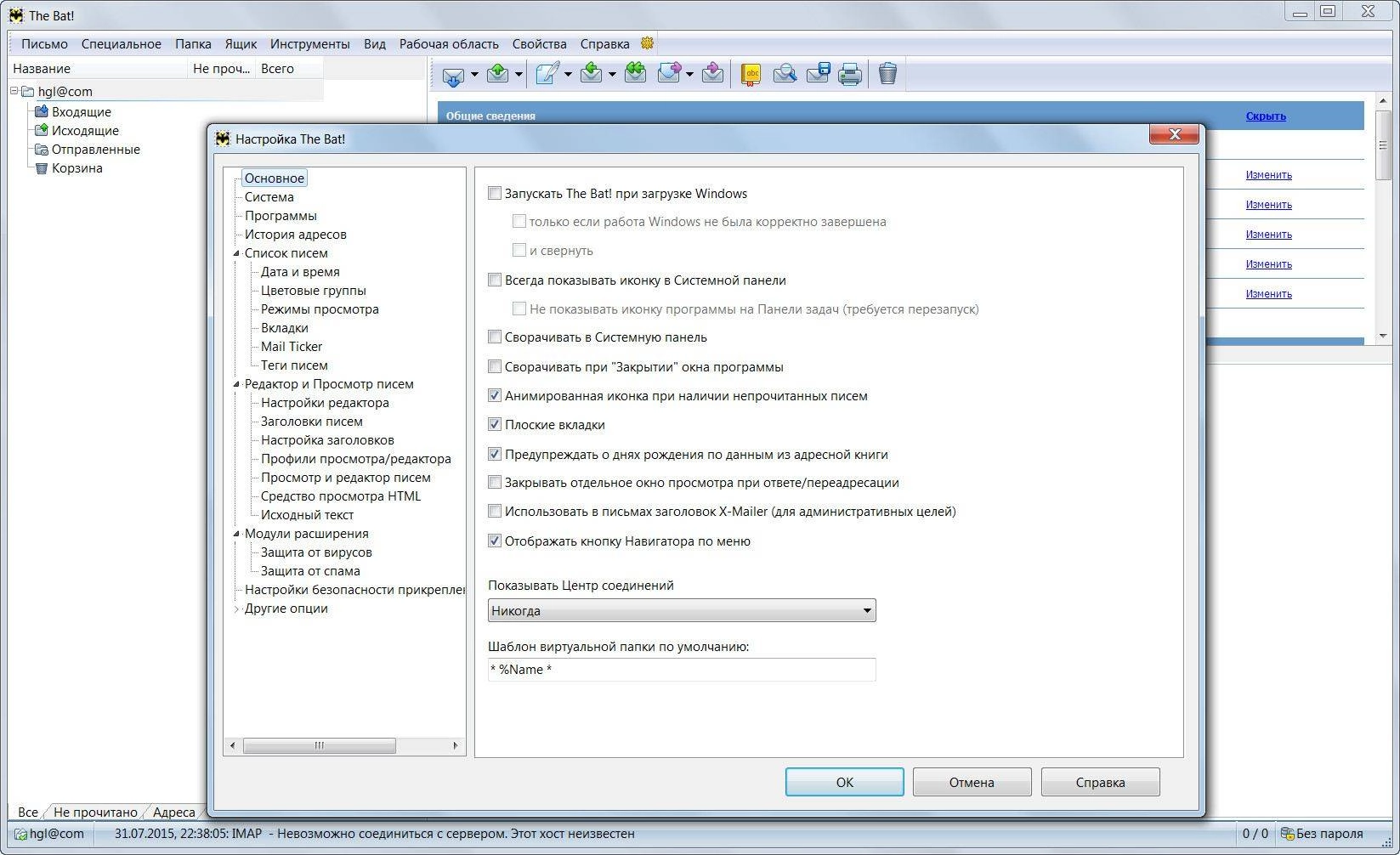Open the Инструменты menu
The height and width of the screenshot is (855, 1400).
point(310,43)
